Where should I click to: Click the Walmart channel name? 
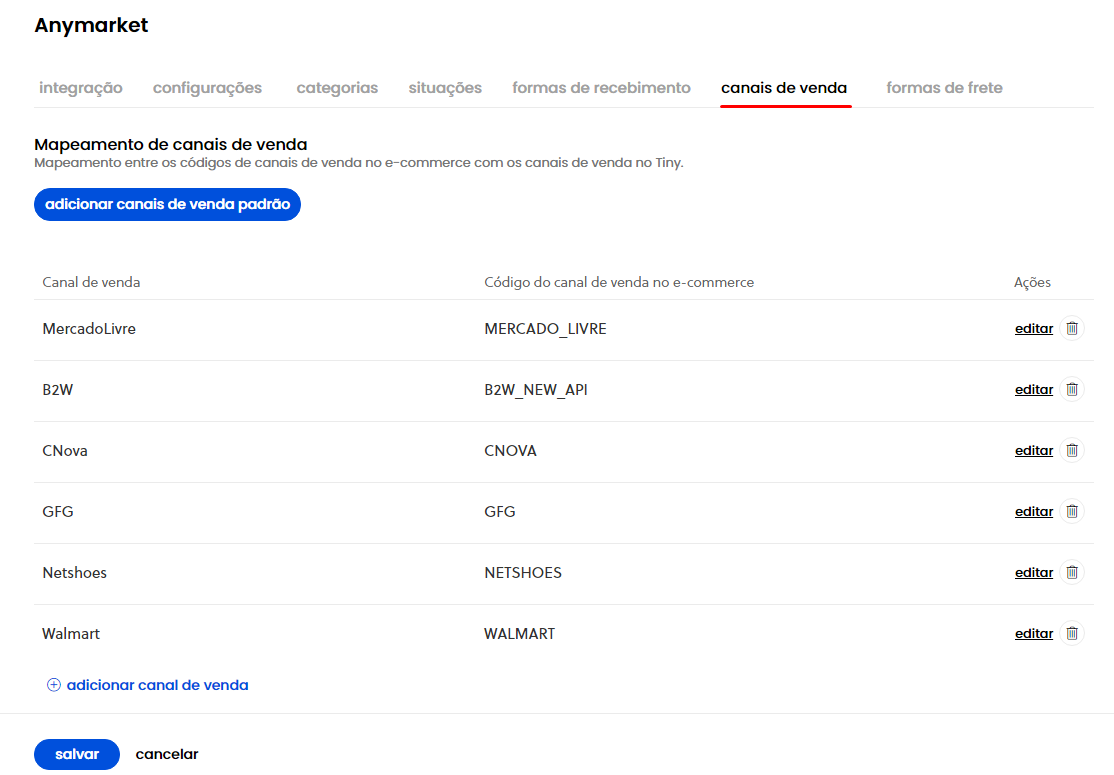(x=71, y=634)
